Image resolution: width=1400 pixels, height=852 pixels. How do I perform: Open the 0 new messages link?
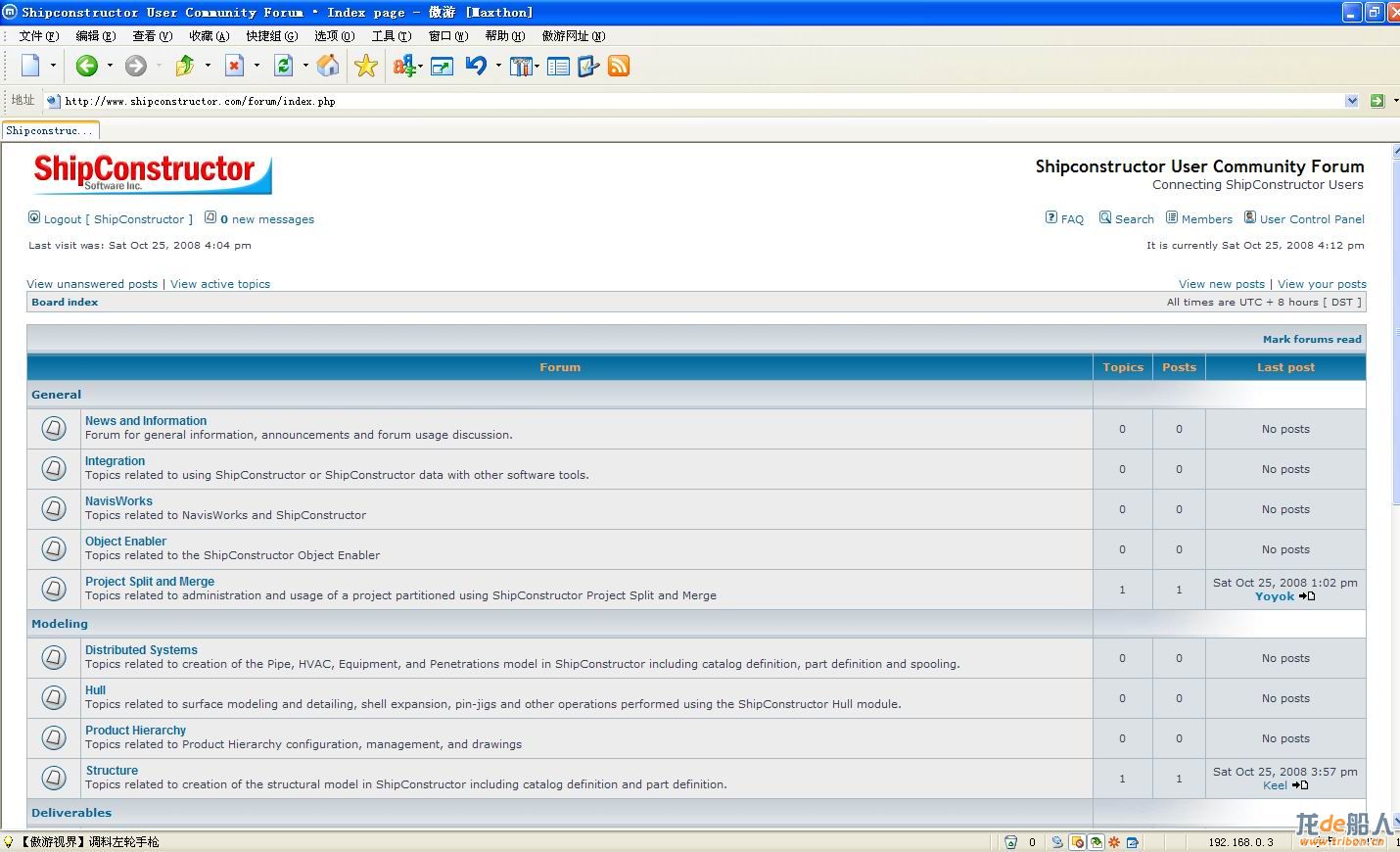[267, 219]
